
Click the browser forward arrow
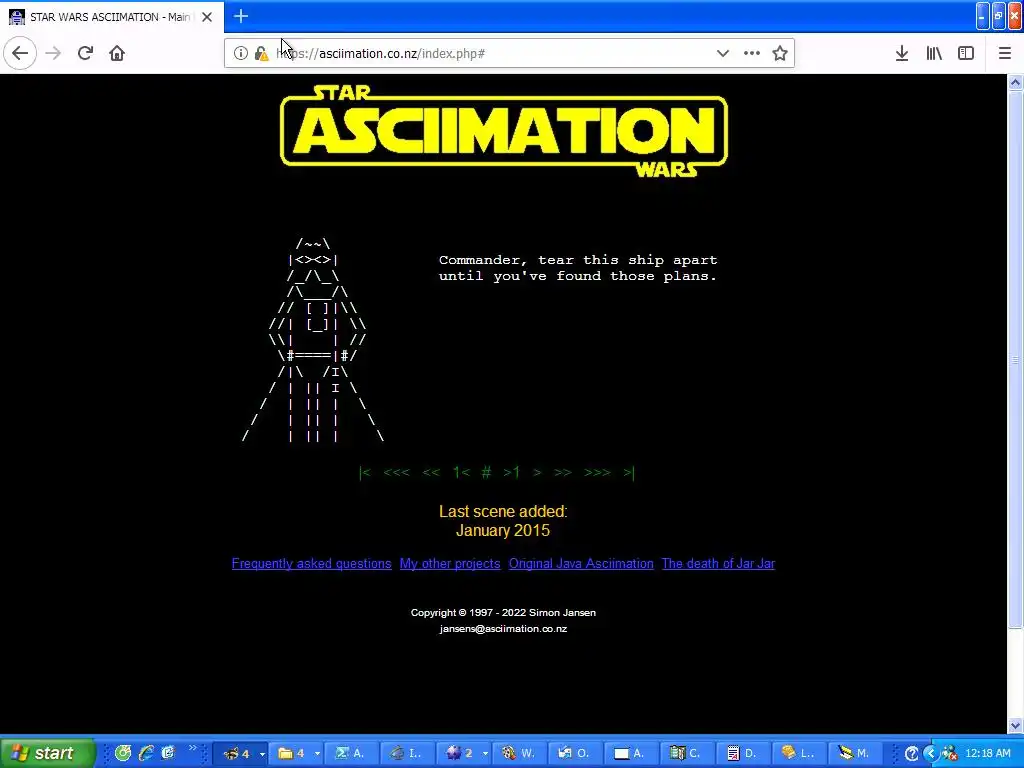pos(53,53)
